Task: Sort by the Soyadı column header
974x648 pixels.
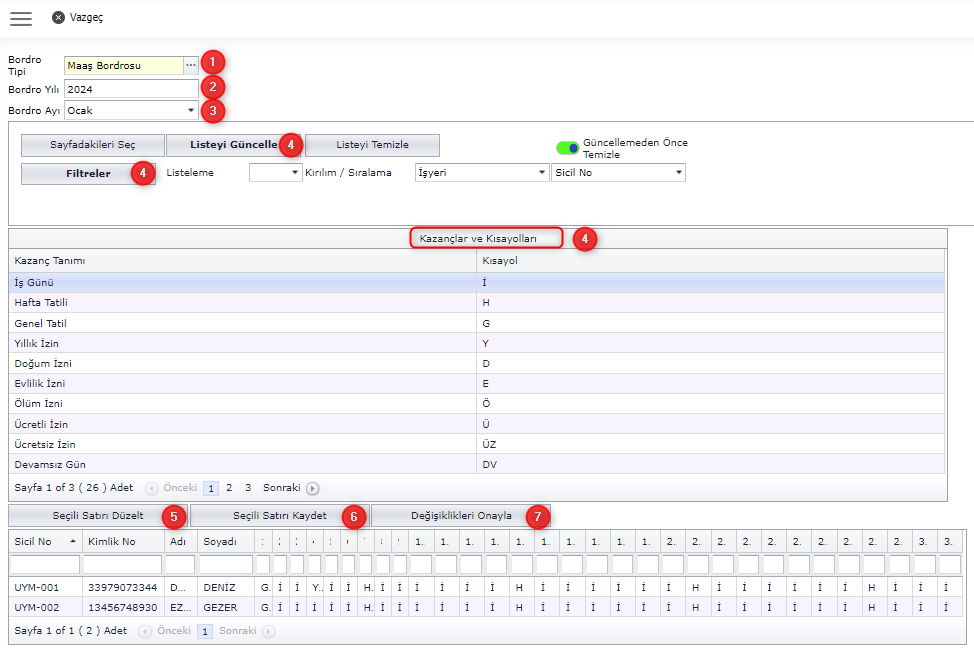Action: pyautogui.click(x=226, y=542)
